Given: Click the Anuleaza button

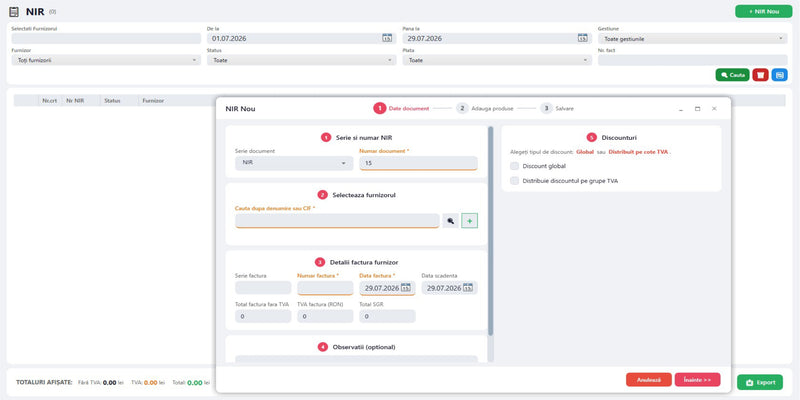Looking at the screenshot, I should click(x=650, y=380).
